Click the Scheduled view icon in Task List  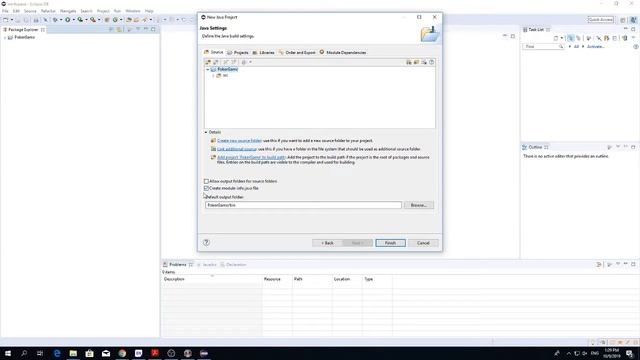click(578, 38)
